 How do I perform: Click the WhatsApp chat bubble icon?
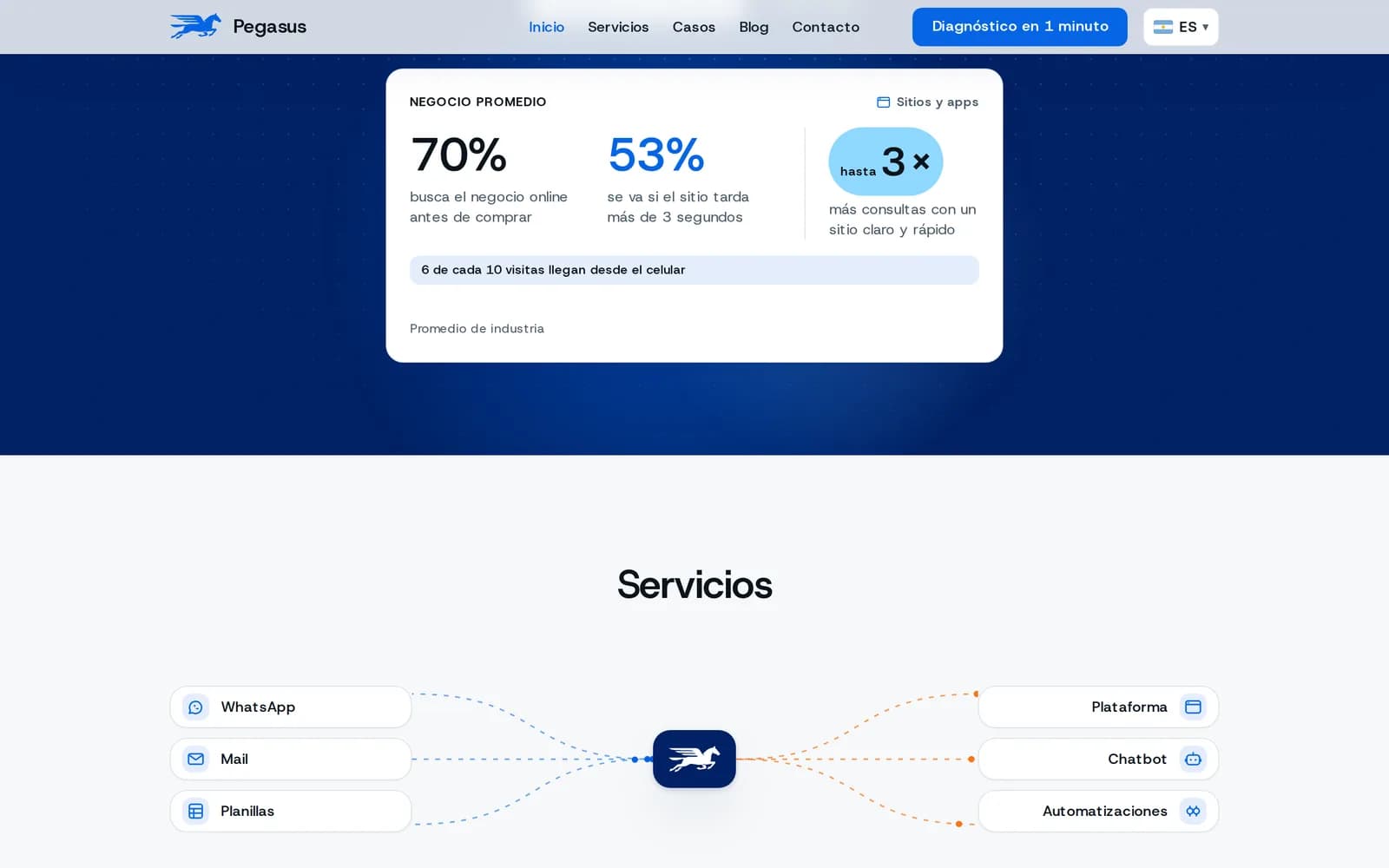pyautogui.click(x=196, y=707)
